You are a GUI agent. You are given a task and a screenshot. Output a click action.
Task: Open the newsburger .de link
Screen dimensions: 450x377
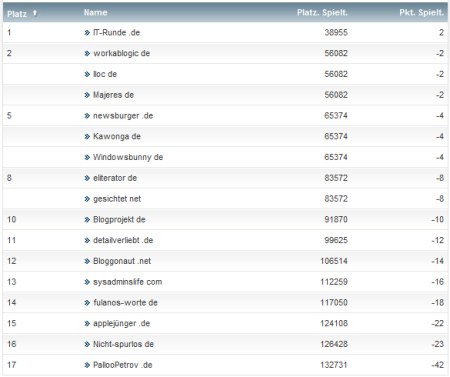coord(123,116)
